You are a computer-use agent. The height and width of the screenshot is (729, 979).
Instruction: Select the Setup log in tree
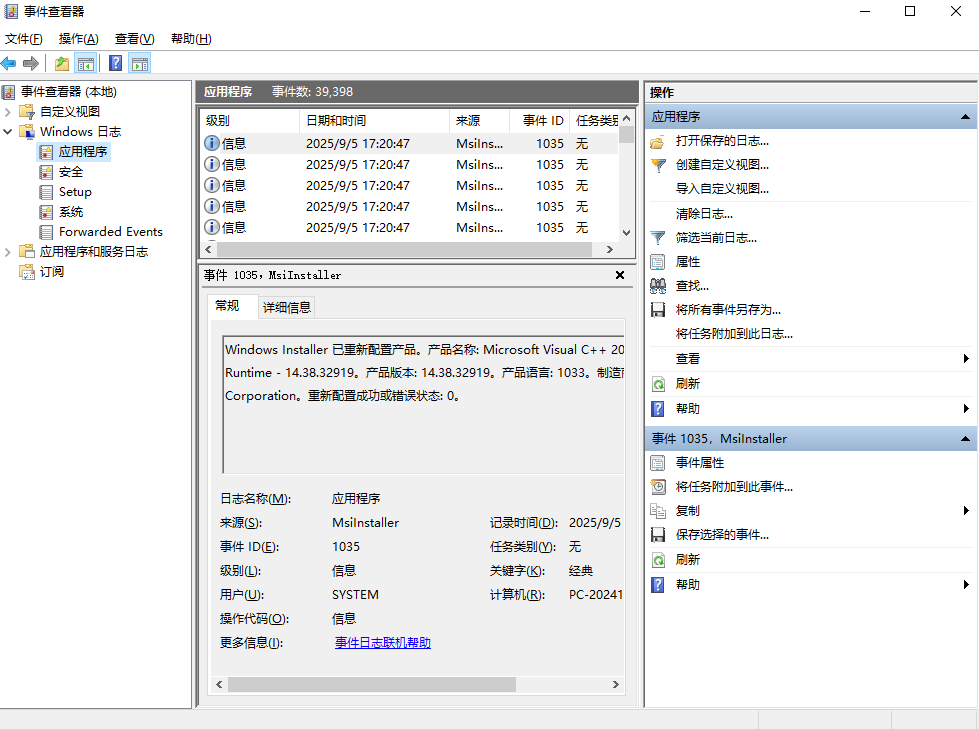pyautogui.click(x=75, y=192)
